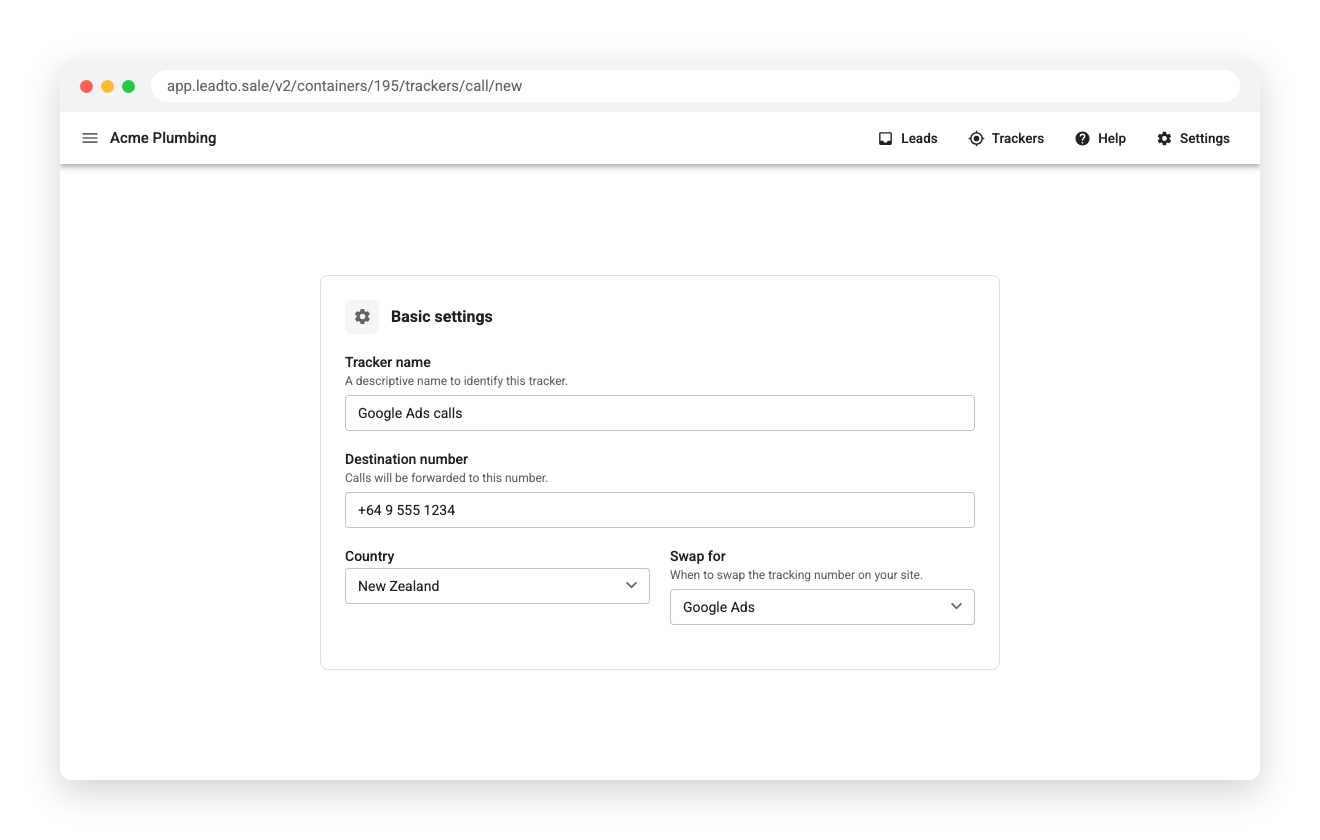Click the Acme Plumbing account name
Image resolution: width=1320 pixels, height=840 pixels.
[163, 138]
